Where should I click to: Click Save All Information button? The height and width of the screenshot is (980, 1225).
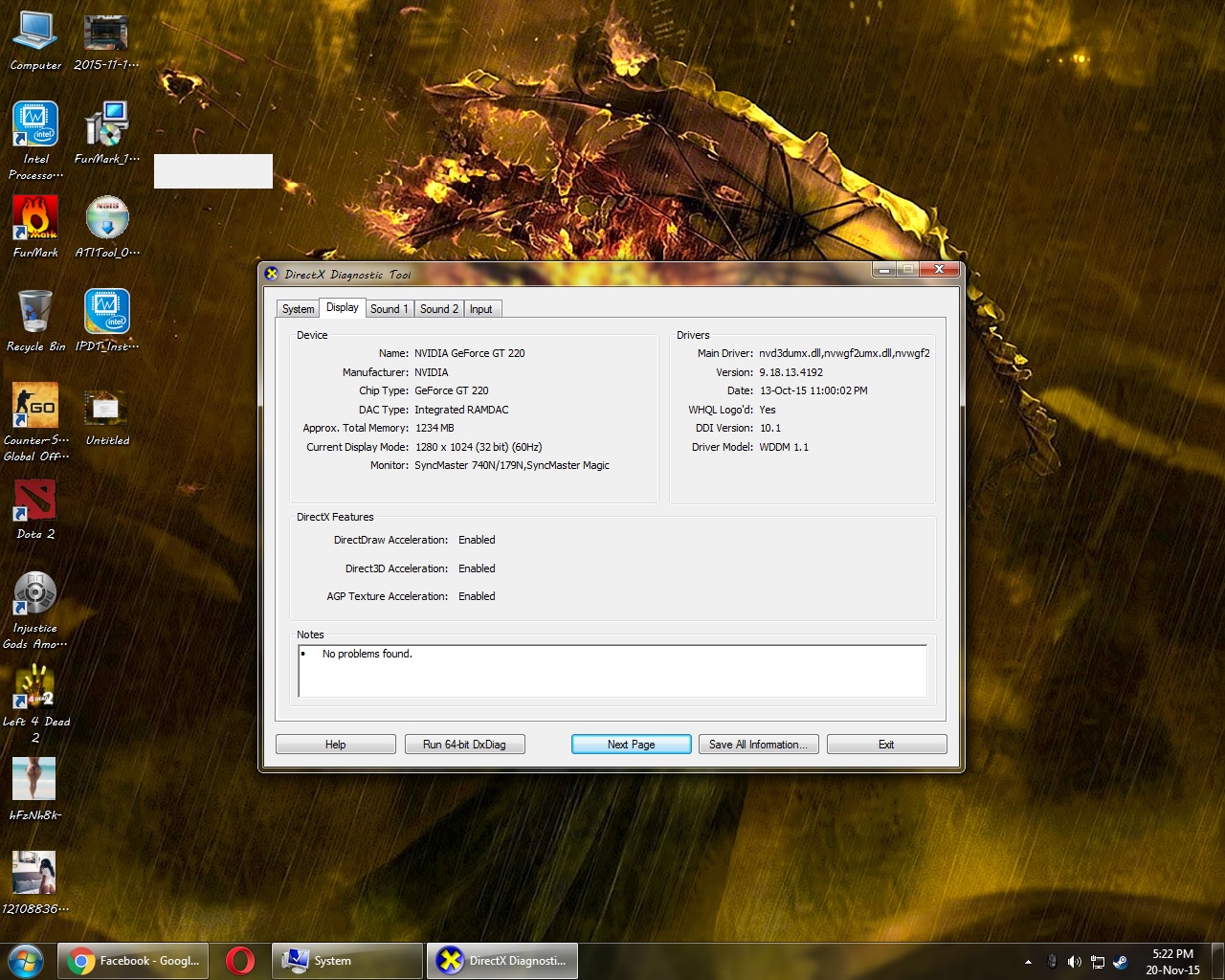click(x=759, y=745)
